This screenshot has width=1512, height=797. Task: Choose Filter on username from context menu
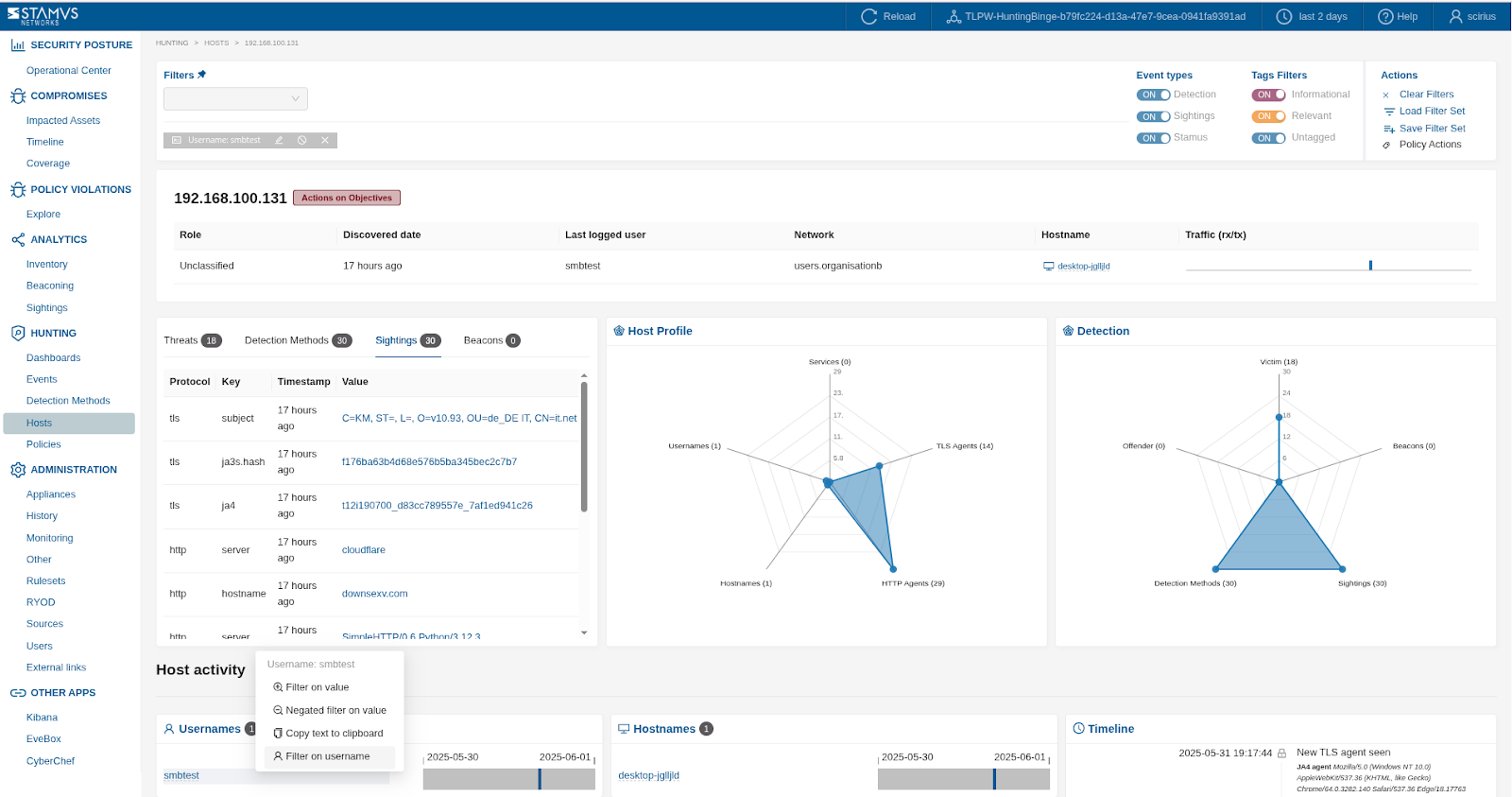[327, 756]
